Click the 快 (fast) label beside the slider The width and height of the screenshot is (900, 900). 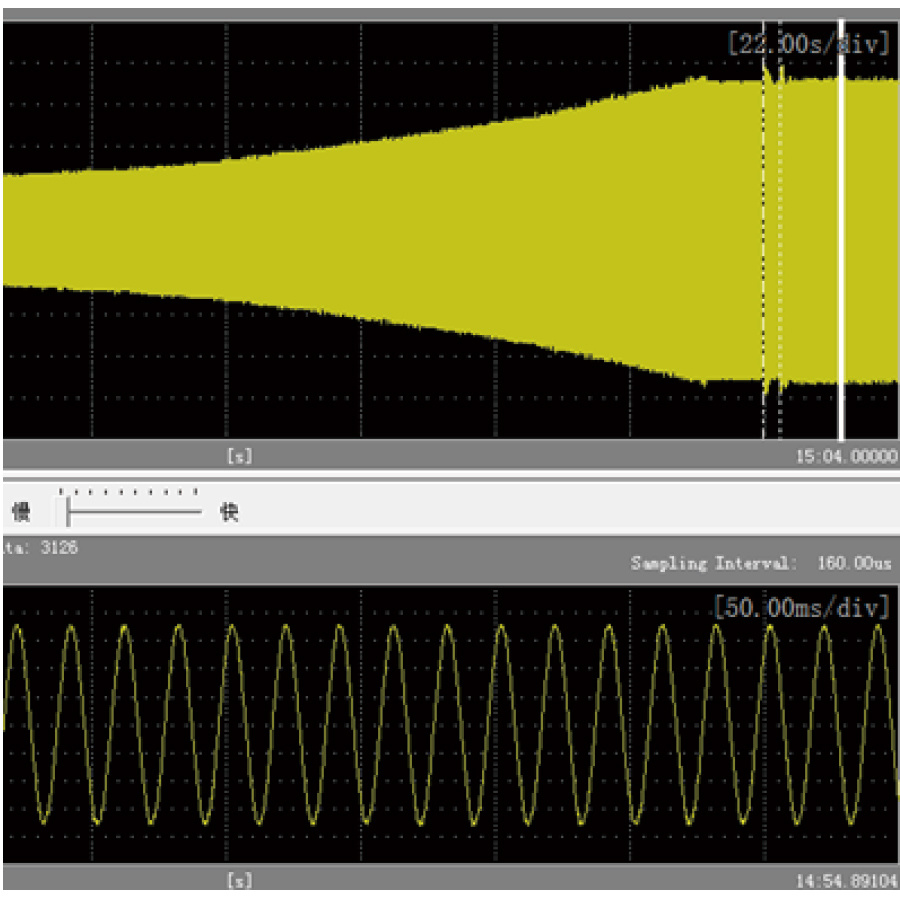tap(229, 513)
